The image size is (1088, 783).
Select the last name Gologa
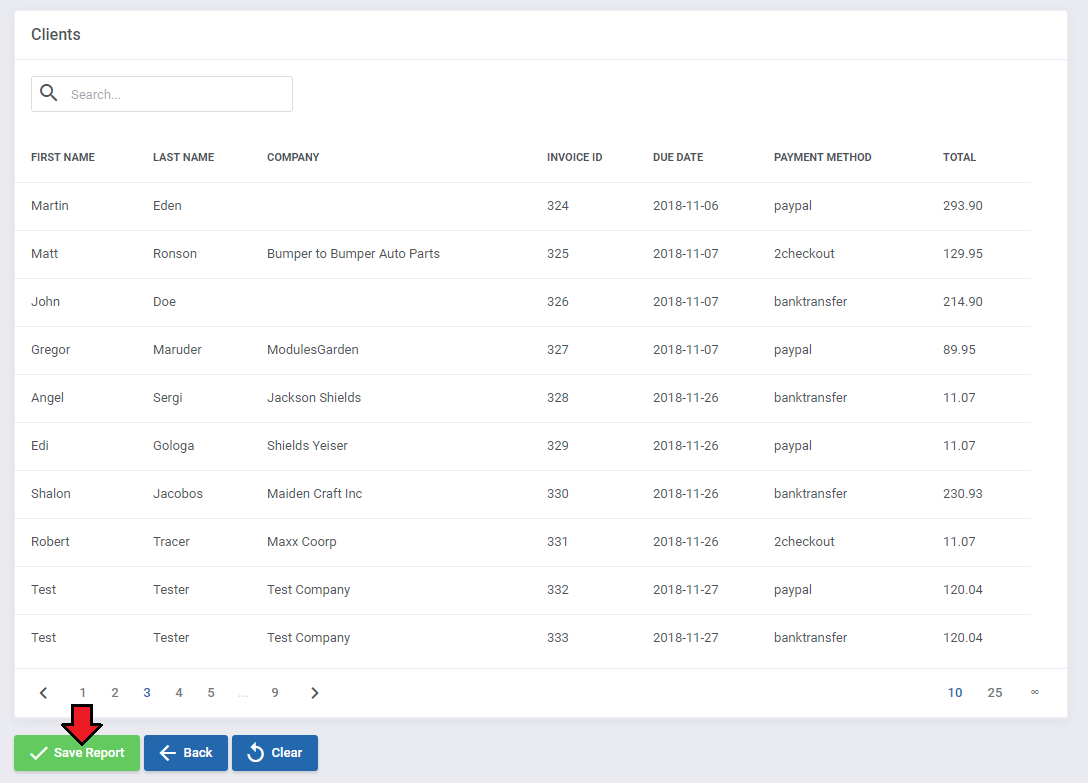tap(173, 446)
